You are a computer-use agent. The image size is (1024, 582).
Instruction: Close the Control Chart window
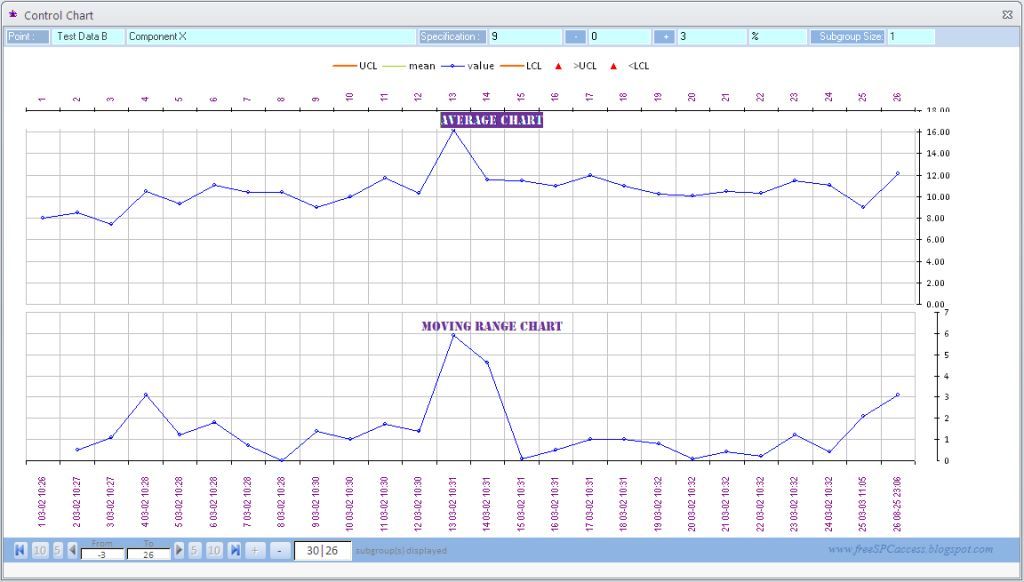(x=1007, y=14)
